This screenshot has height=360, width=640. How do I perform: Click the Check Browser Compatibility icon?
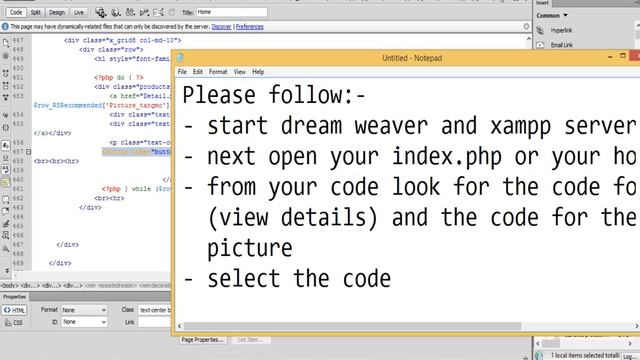pos(158,12)
